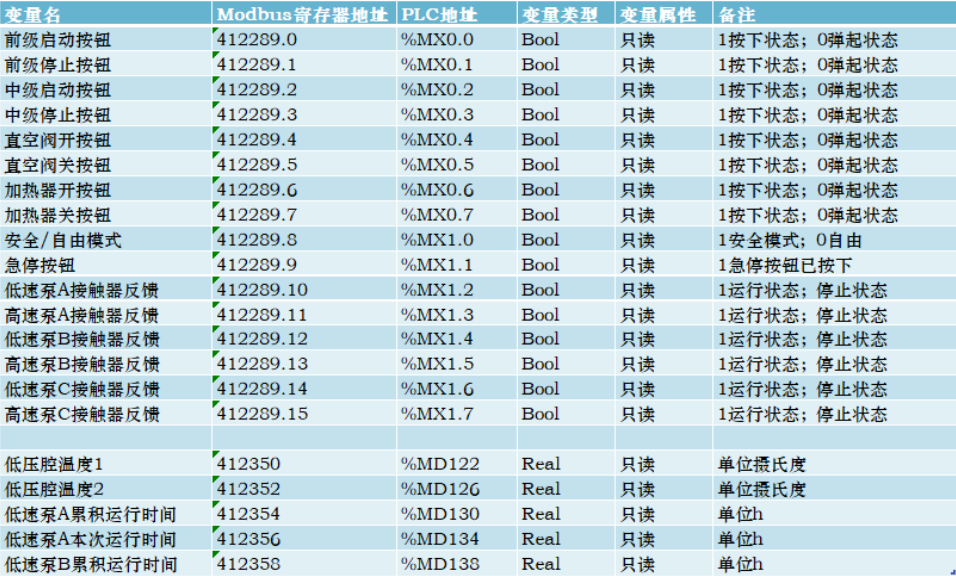This screenshot has height=576, width=956.
Task: Select the "变量类型" header cell
Action: point(559,15)
